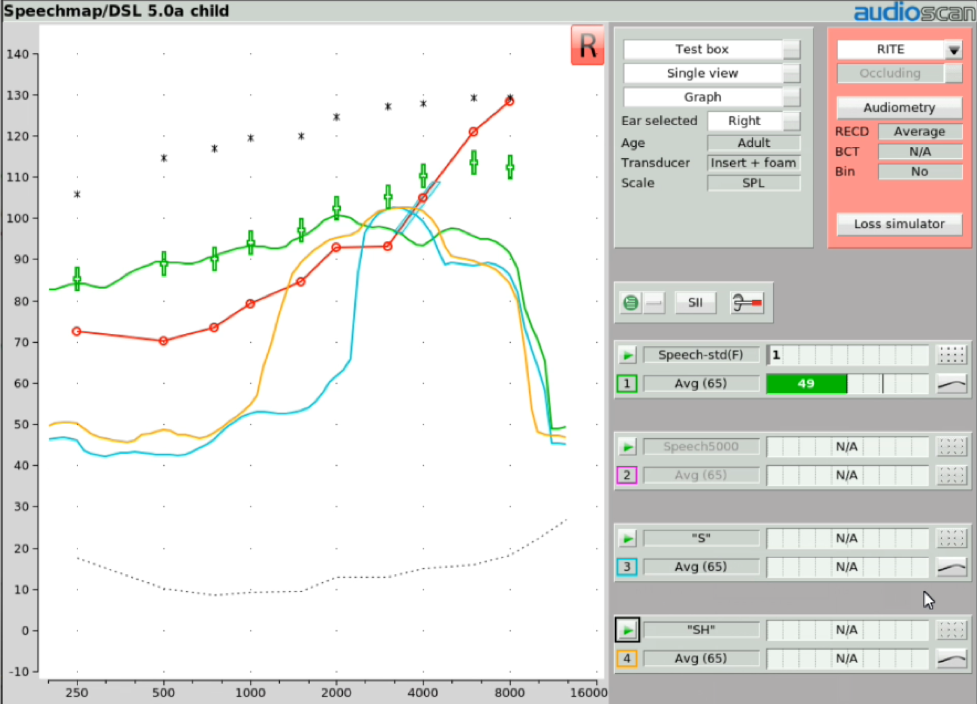
Task: Open the "S" stimulus selector
Action: point(701,538)
